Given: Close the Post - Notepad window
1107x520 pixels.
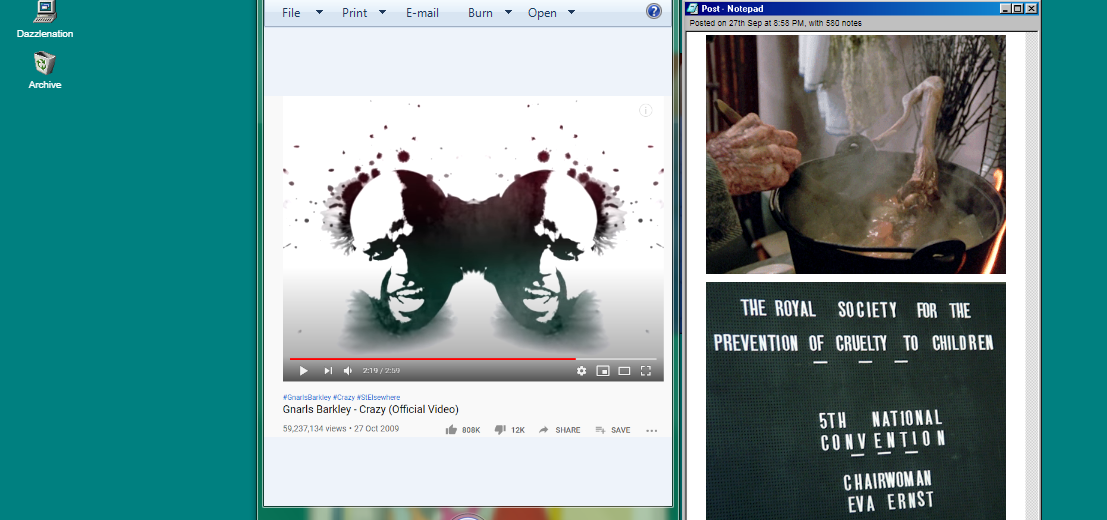Looking at the screenshot, I should point(1031,8).
